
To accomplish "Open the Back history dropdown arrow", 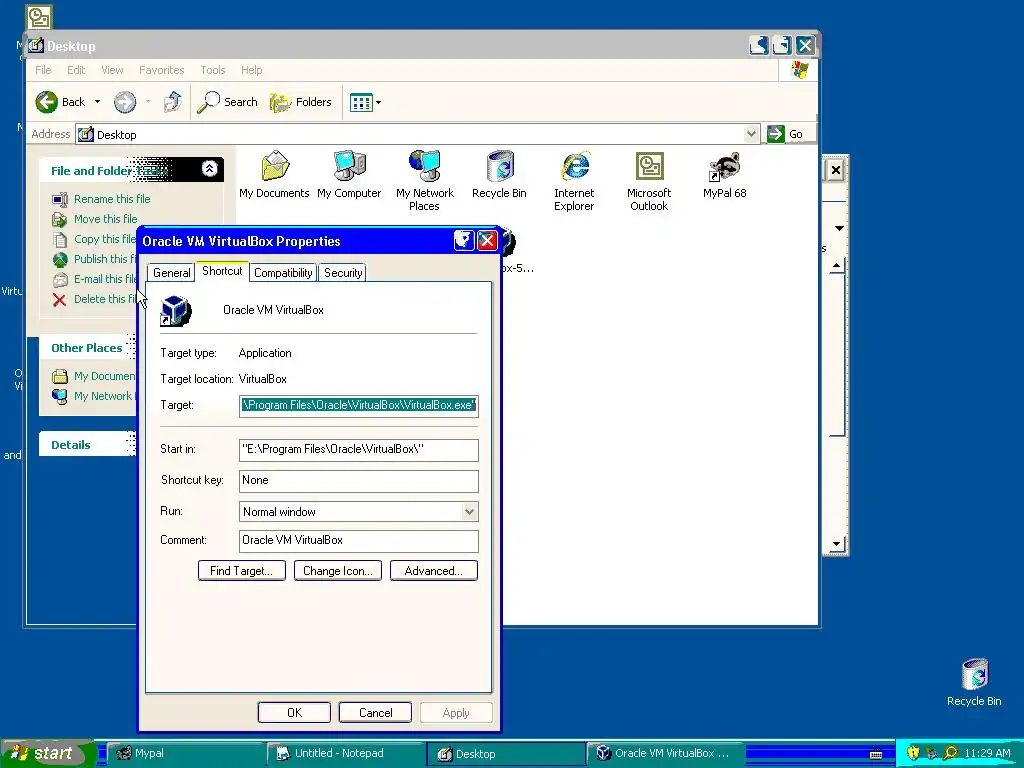I will pos(97,102).
